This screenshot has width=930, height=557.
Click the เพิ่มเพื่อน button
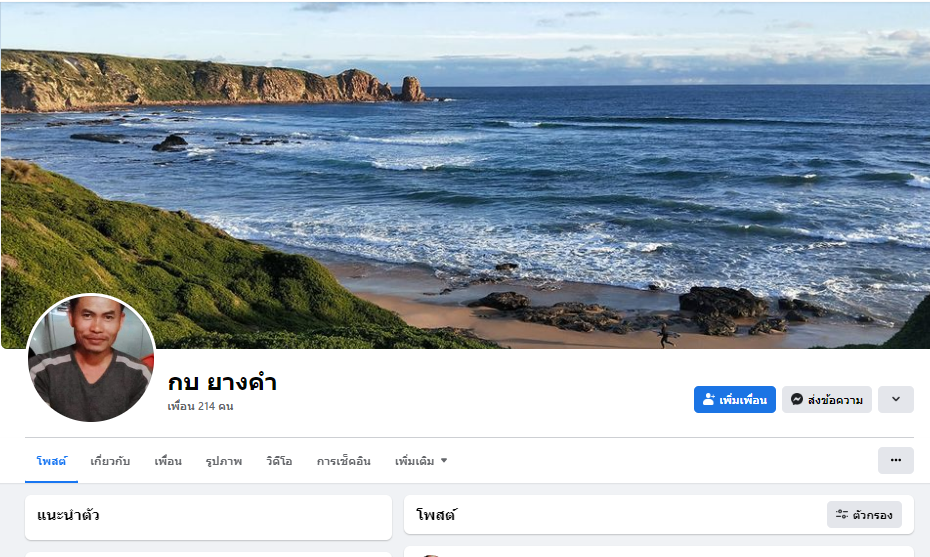click(735, 399)
